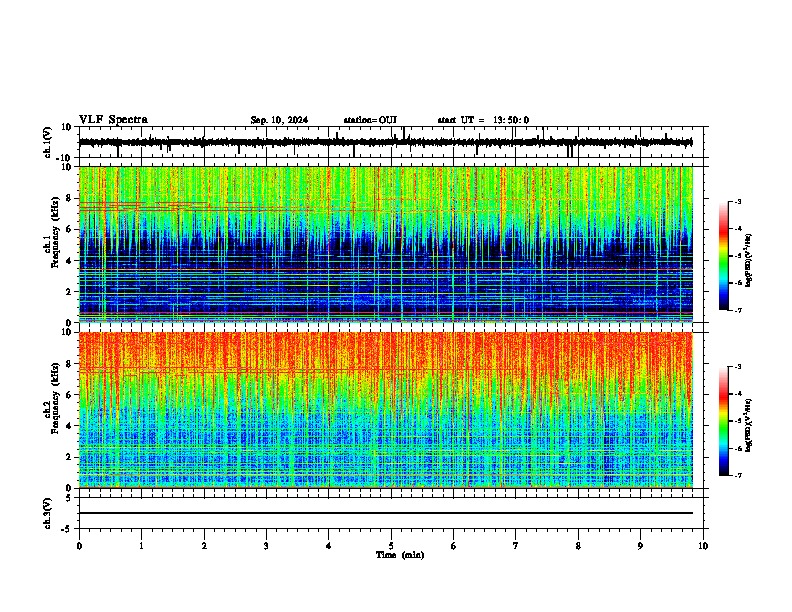Click the "VLF Spectra" title text

113,119
